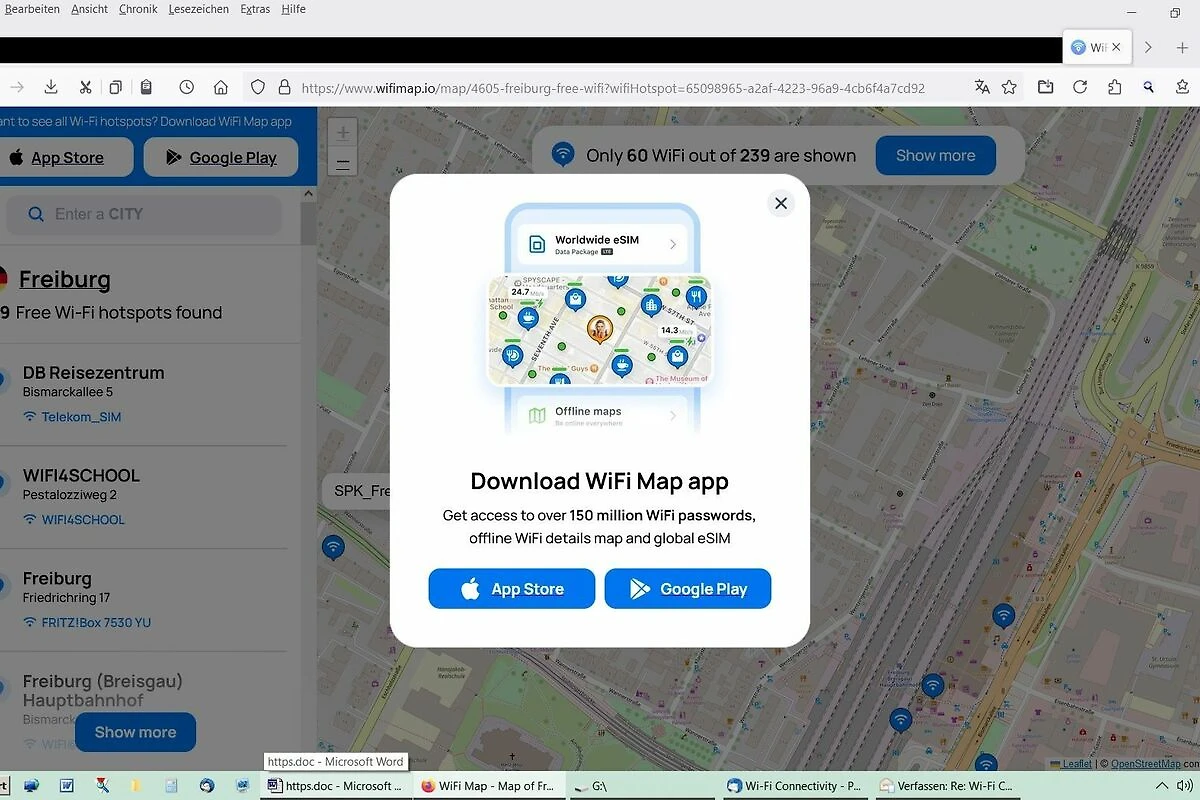Click the site security padlock icon
This screenshot has width=1200, height=800.
pos(284,87)
